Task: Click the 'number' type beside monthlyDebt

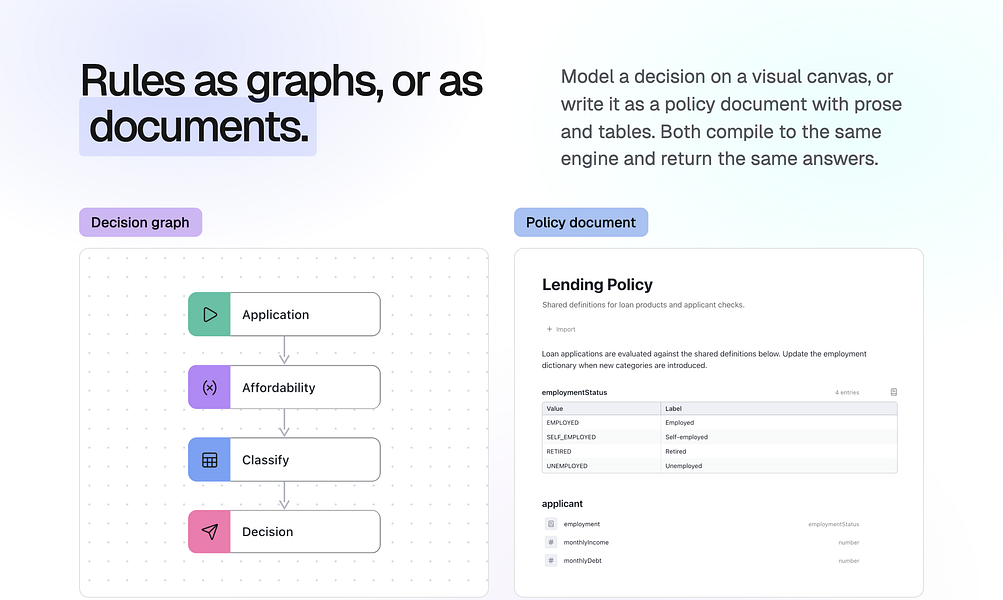Action: coord(849,561)
